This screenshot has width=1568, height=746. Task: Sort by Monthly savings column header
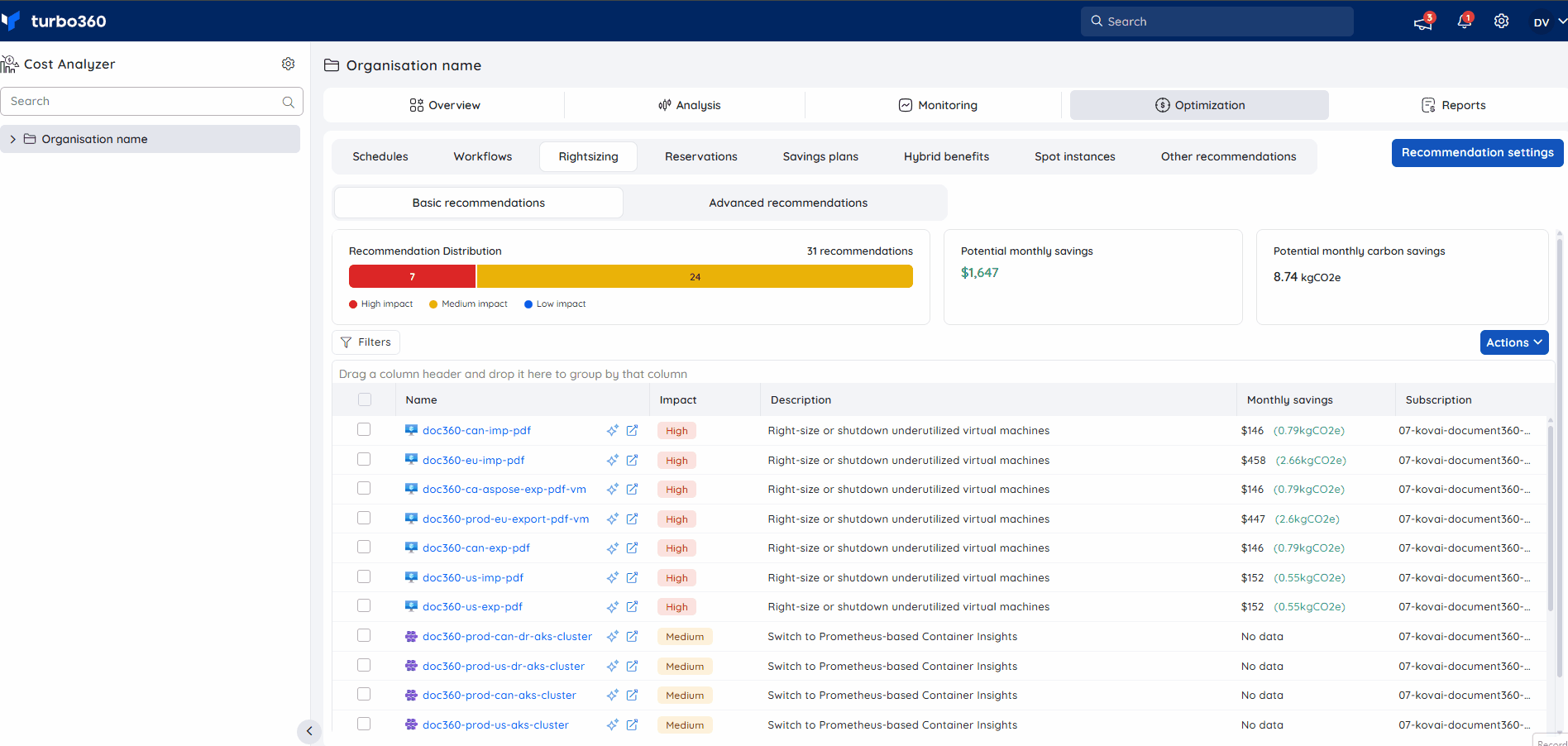(1289, 400)
